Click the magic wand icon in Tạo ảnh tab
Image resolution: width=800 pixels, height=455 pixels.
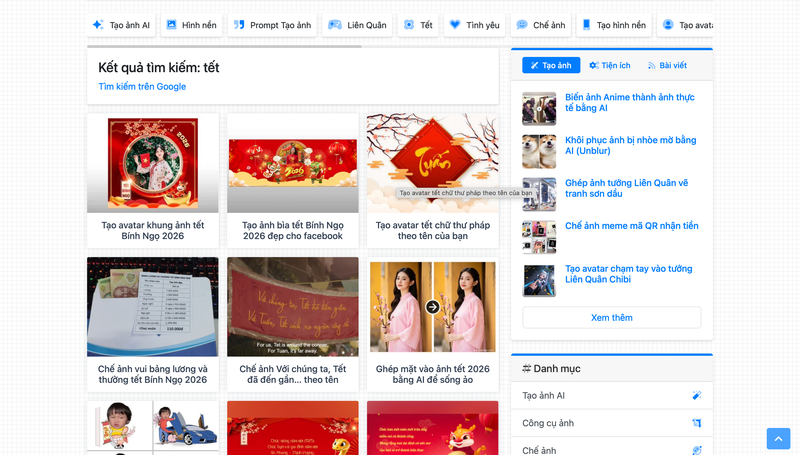tap(535, 65)
